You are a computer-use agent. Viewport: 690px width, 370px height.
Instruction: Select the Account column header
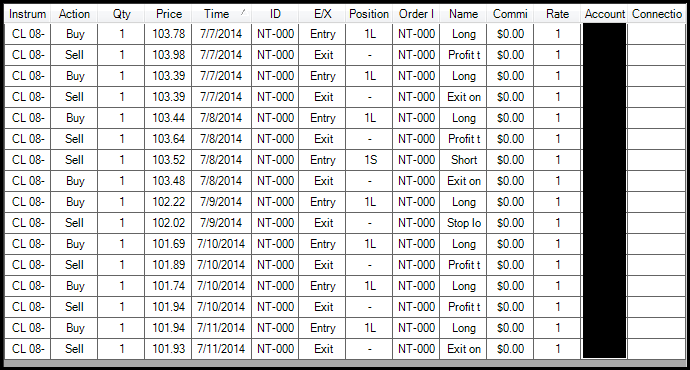pyautogui.click(x=604, y=14)
